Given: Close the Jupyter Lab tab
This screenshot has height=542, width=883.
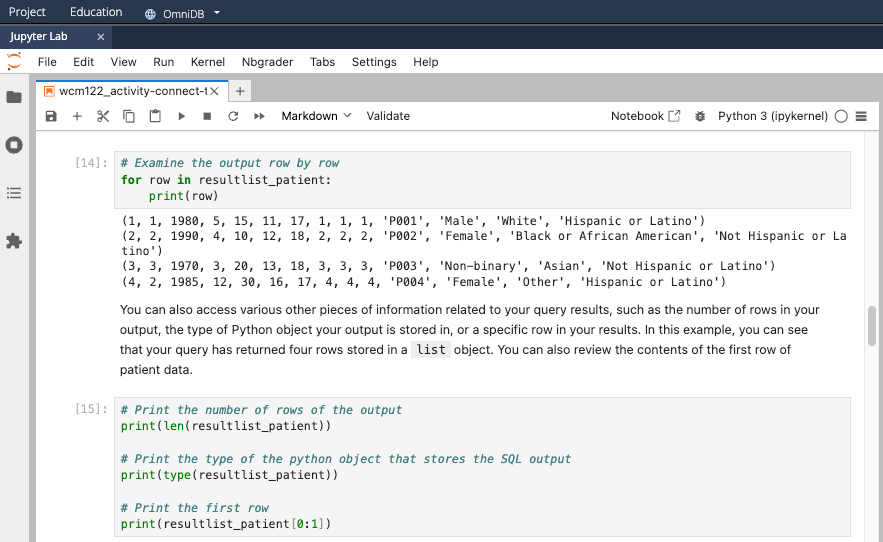Looking at the screenshot, I should tap(101, 37).
